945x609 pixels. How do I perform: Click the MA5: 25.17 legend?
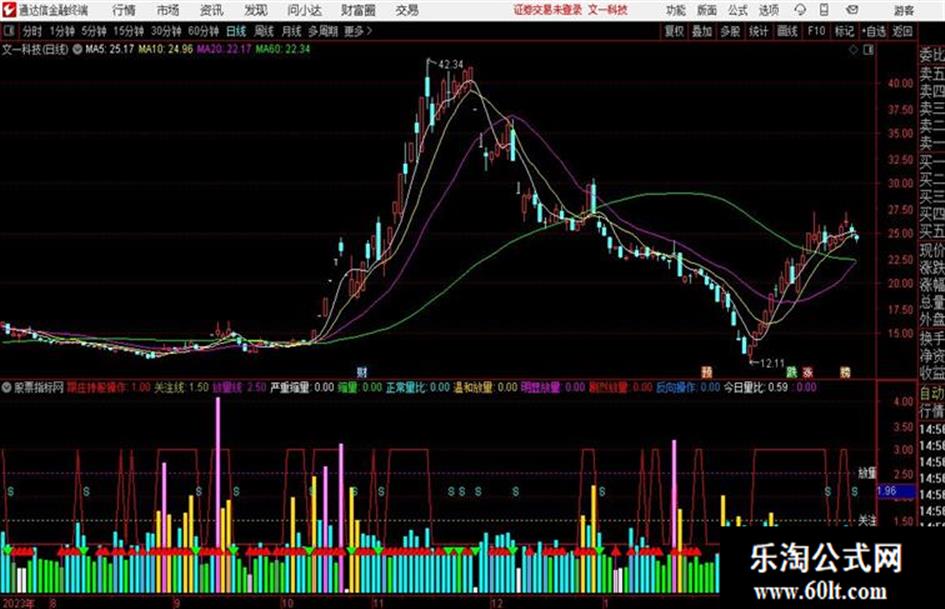tap(110, 49)
